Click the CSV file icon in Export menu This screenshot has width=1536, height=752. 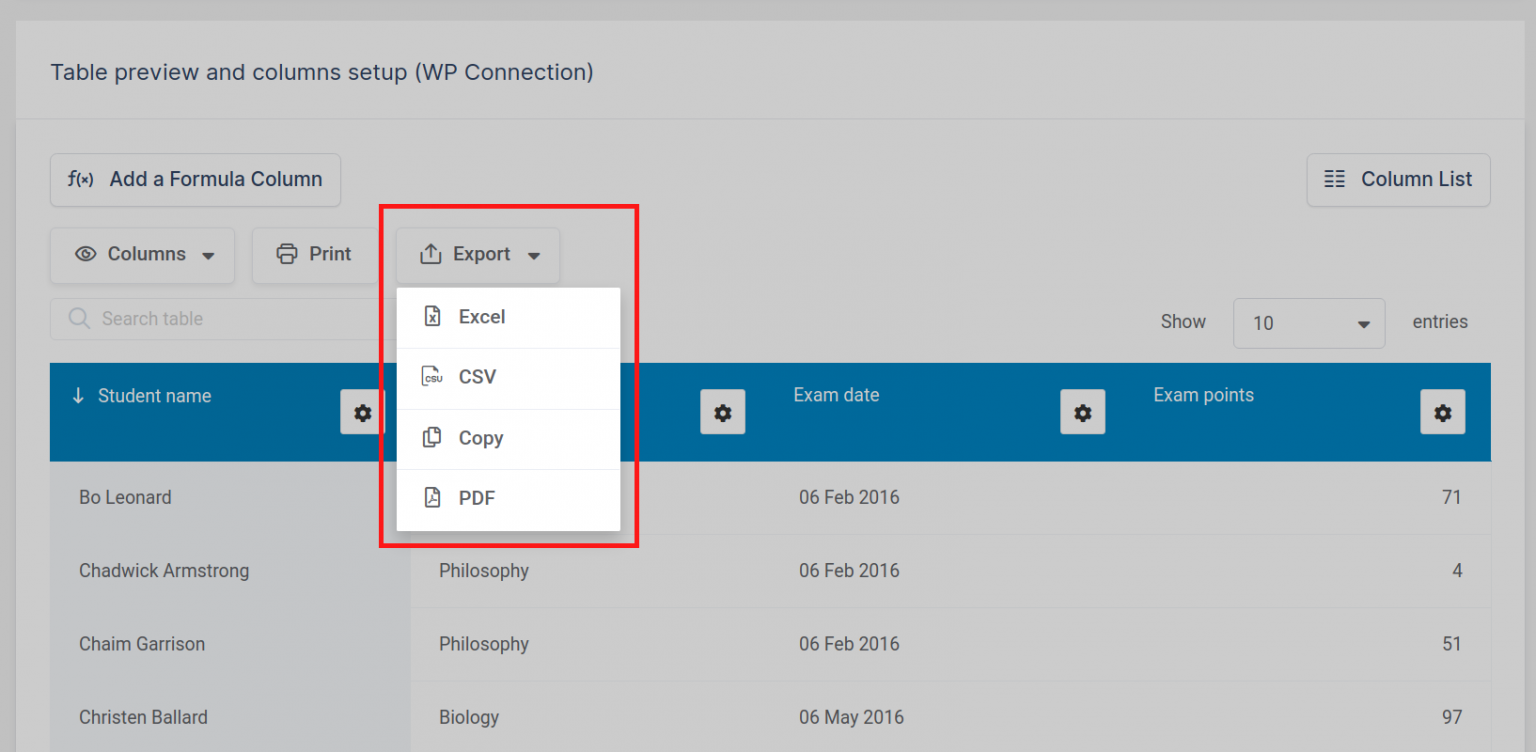[x=432, y=377]
